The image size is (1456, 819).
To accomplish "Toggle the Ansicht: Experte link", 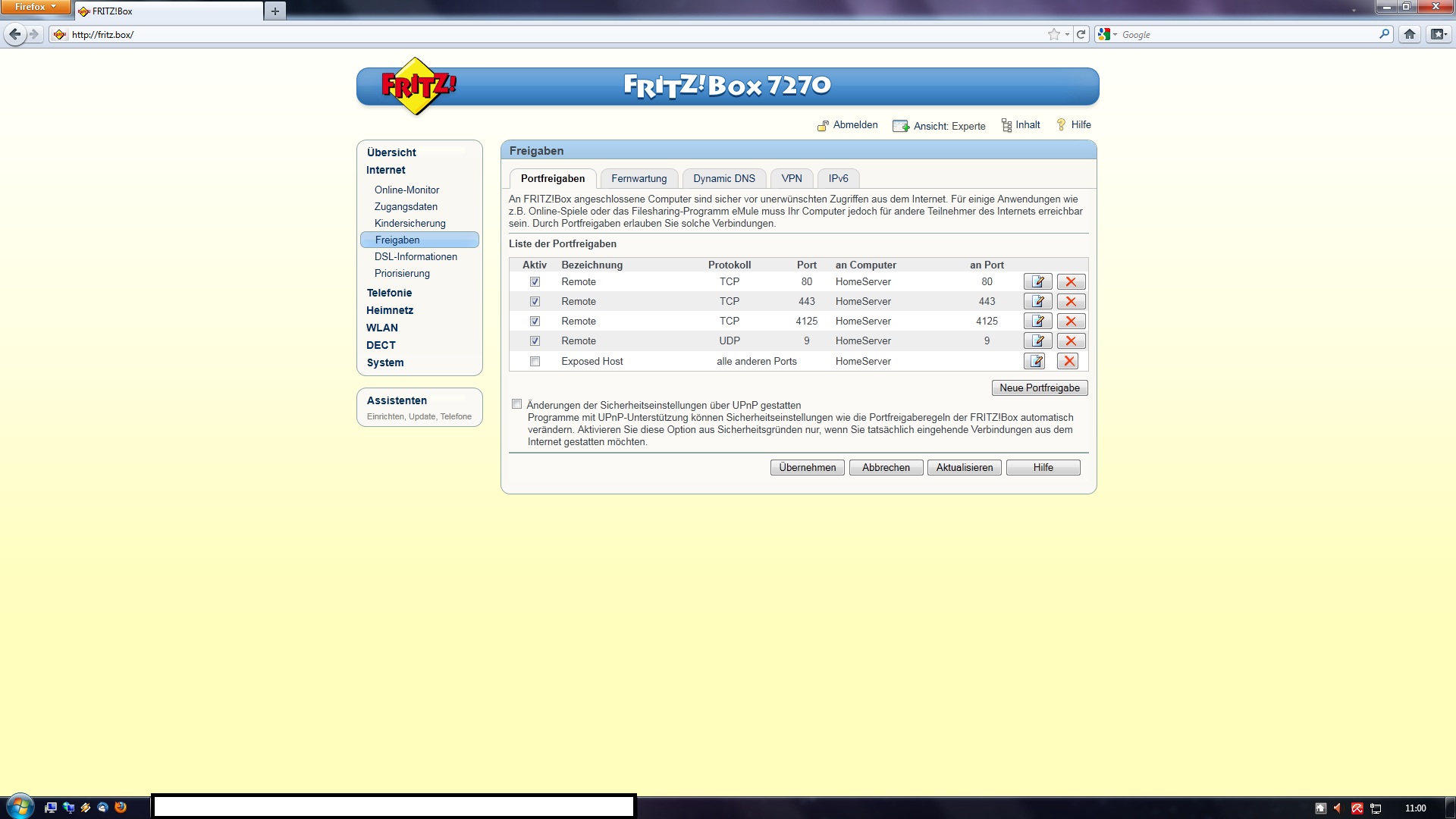I will [939, 126].
